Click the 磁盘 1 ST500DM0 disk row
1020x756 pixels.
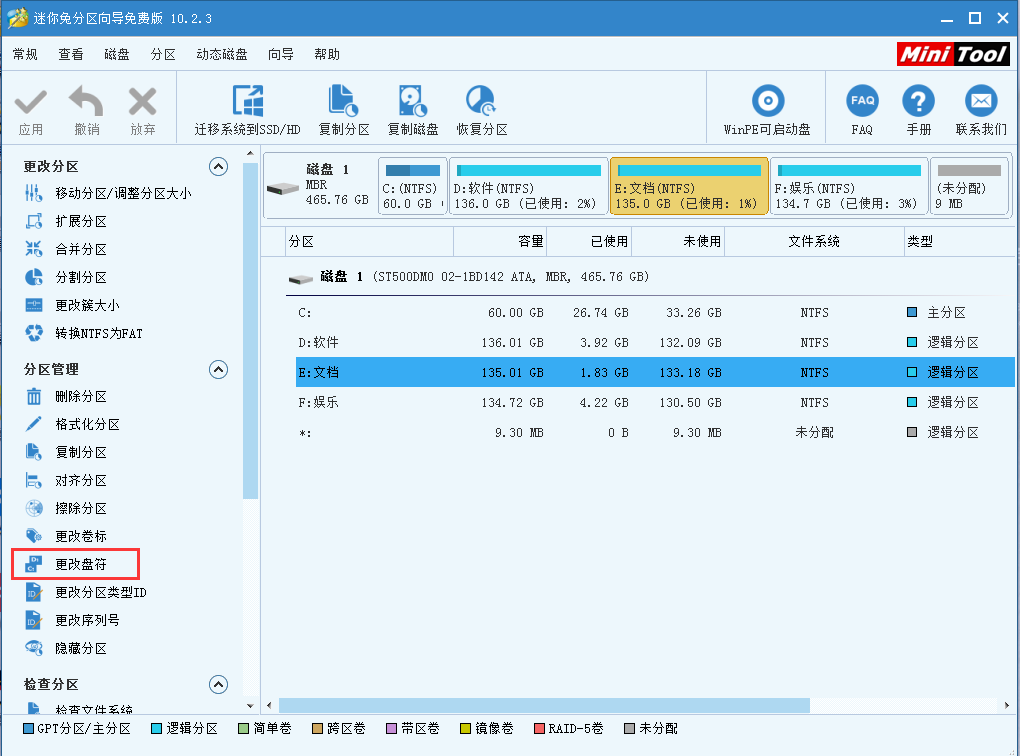651,277
